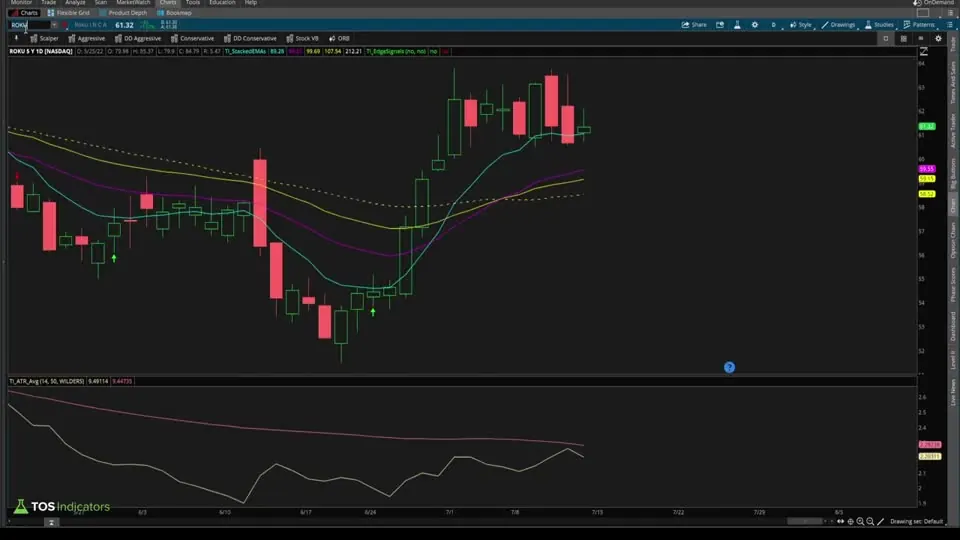The height and width of the screenshot is (540, 960).
Task: Open the MarketWatch tab
Action: pyautogui.click(x=133, y=2)
